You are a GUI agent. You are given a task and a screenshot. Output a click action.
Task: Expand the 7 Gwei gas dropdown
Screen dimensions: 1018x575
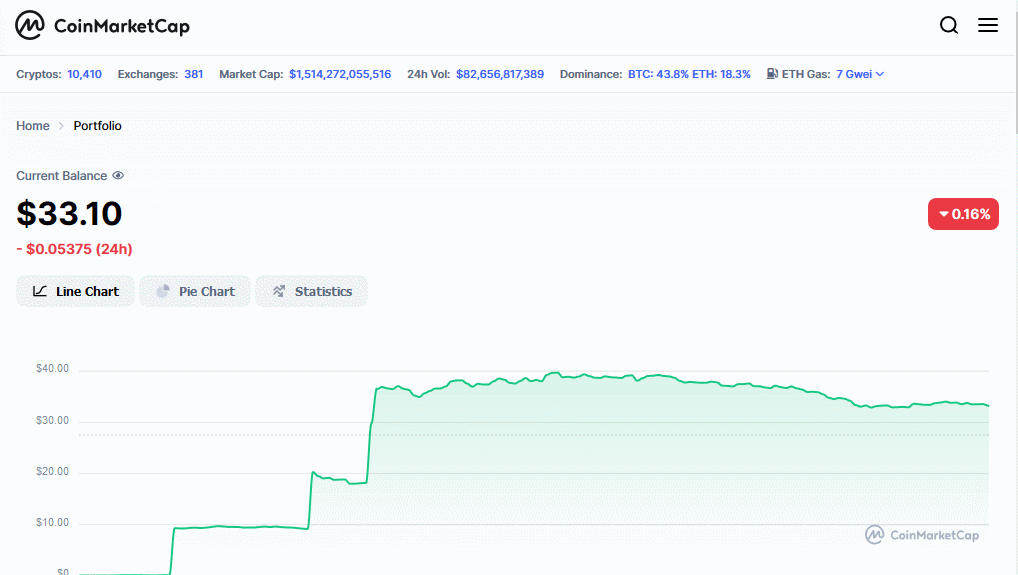point(860,74)
